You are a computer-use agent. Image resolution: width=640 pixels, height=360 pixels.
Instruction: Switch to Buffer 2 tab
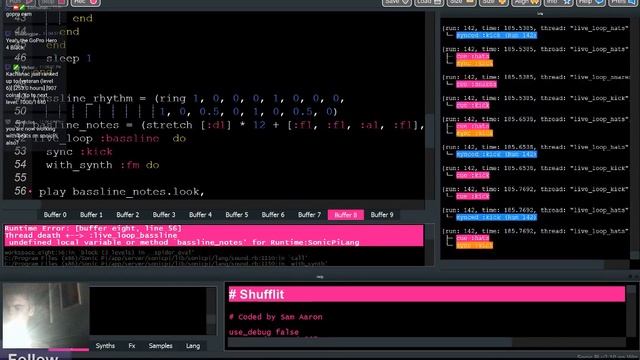(x=128, y=215)
